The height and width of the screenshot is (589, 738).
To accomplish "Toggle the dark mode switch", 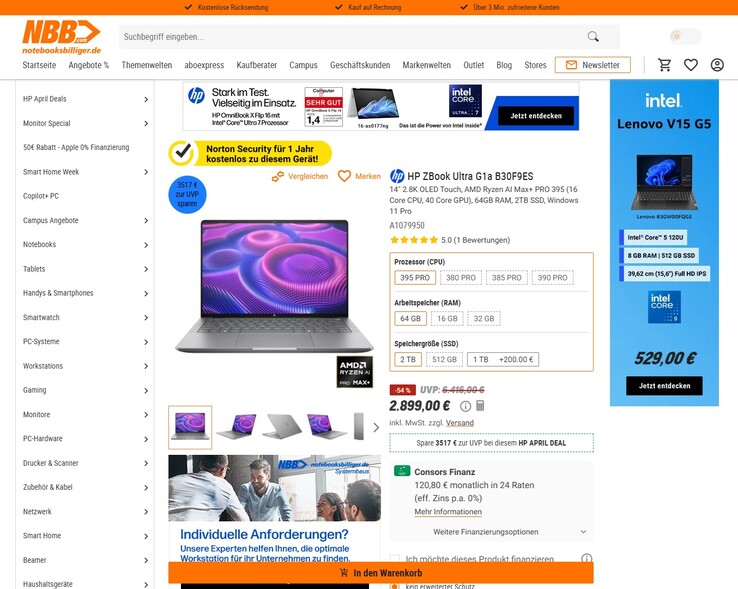I will (x=685, y=36).
